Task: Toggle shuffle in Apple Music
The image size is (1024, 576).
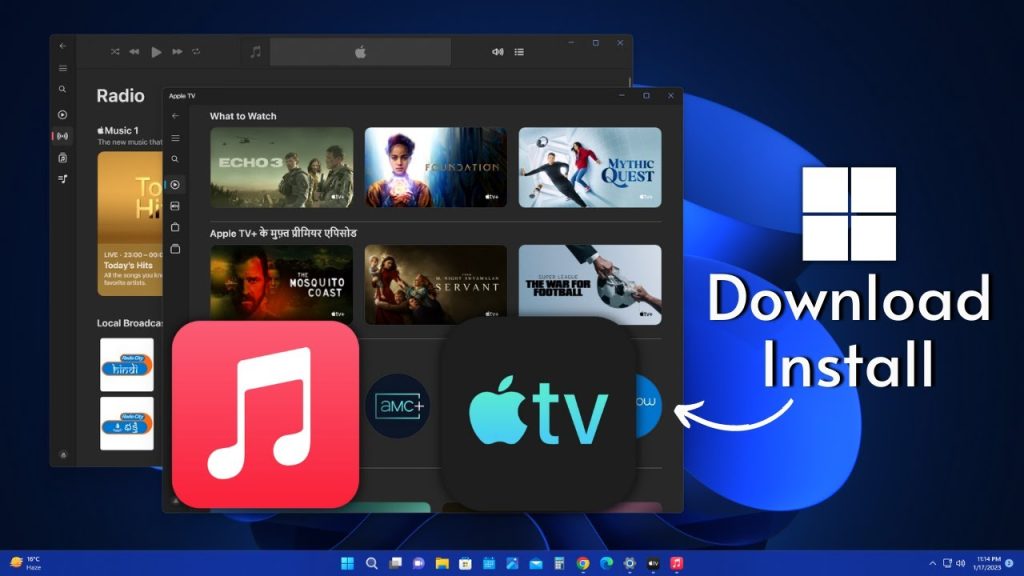Action: click(x=115, y=52)
